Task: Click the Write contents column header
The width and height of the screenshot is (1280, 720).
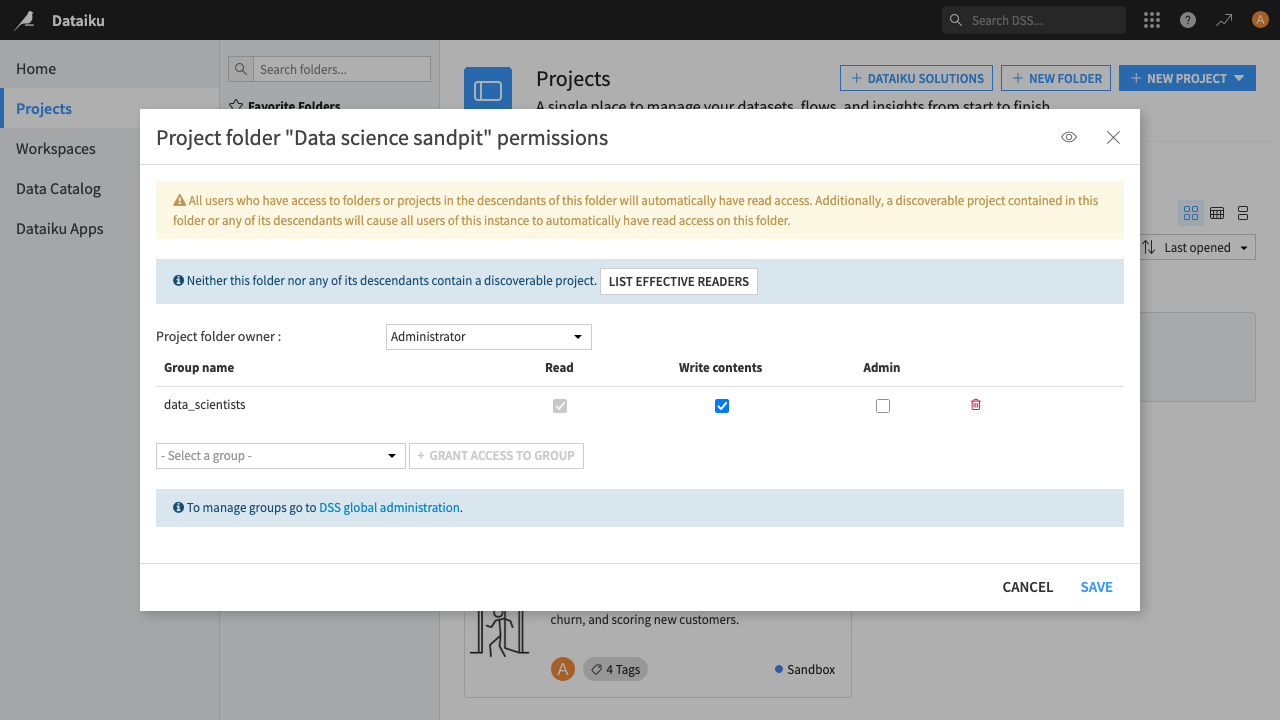Action: [x=720, y=368]
